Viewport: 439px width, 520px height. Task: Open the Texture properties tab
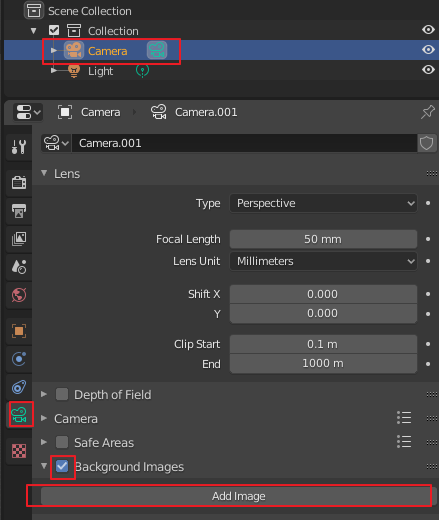coord(19,451)
